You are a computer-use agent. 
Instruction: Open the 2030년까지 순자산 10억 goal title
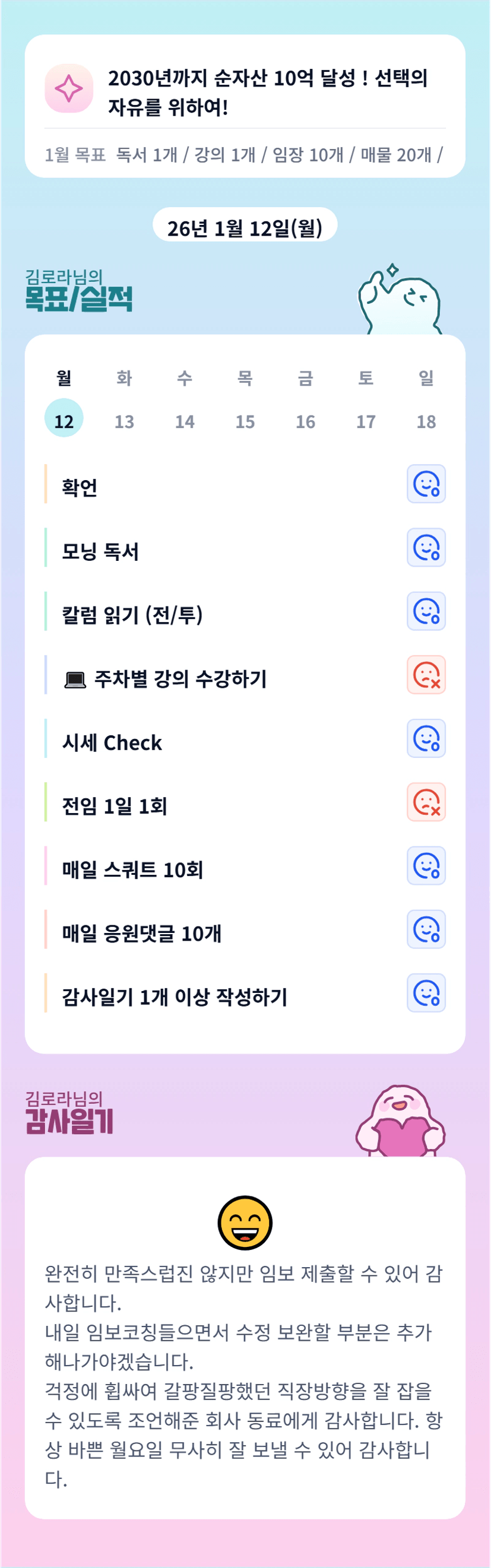(x=268, y=92)
